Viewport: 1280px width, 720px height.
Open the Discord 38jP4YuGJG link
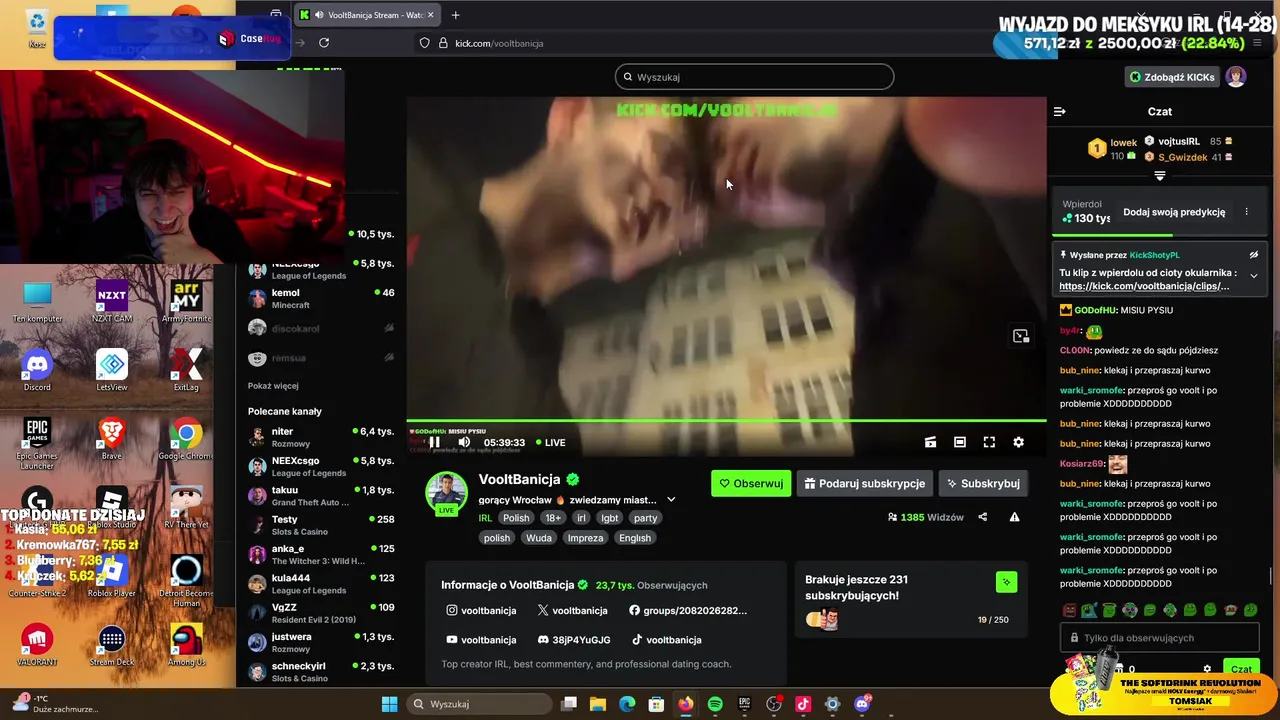(x=574, y=640)
